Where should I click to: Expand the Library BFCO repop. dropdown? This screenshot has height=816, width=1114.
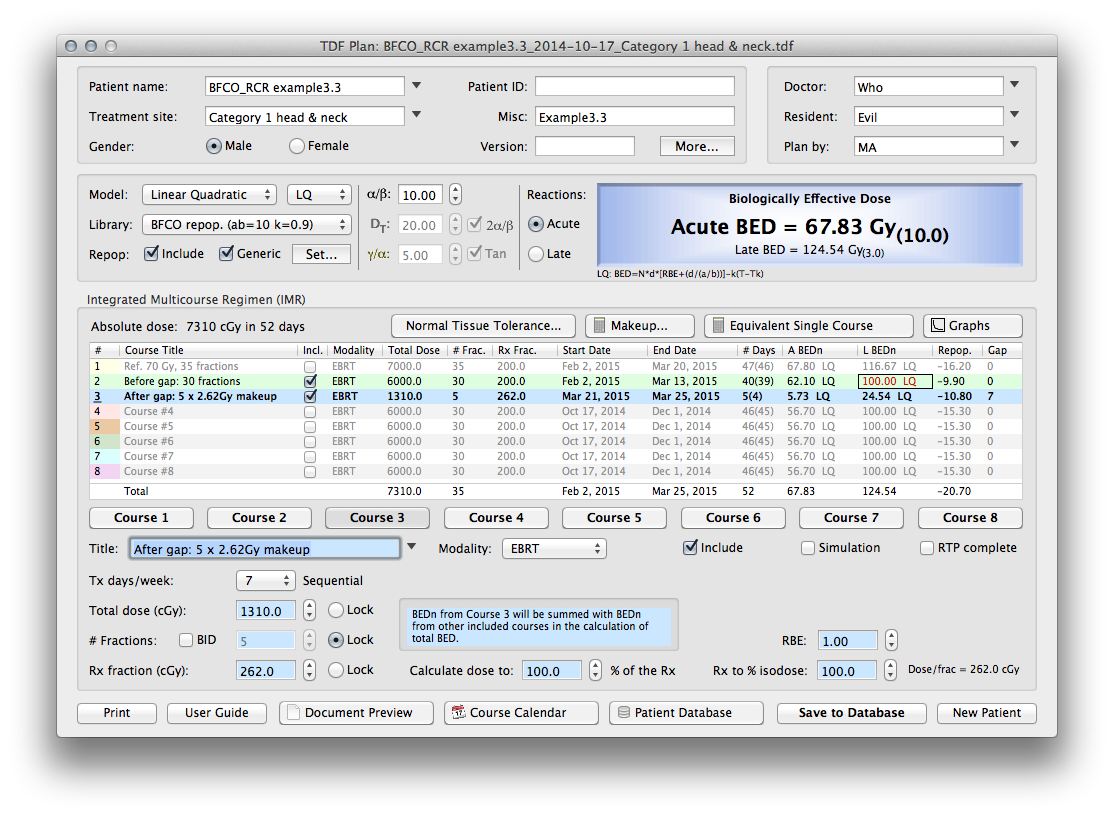(246, 224)
